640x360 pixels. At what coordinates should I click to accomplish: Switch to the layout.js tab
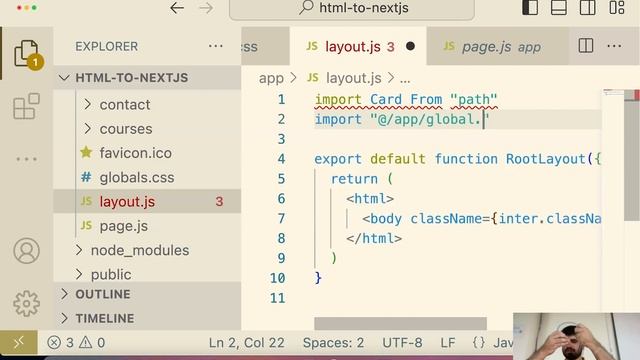click(x=358, y=47)
